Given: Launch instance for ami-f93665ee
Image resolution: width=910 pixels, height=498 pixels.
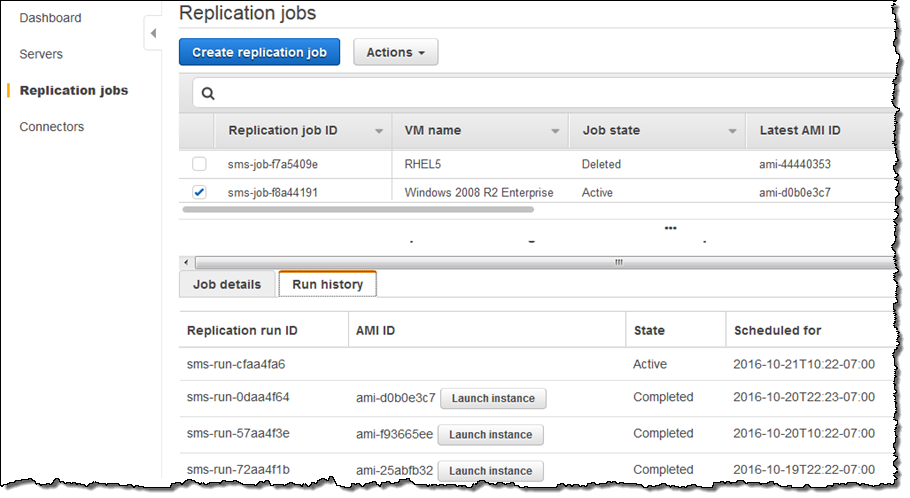Looking at the screenshot, I should point(490,434).
